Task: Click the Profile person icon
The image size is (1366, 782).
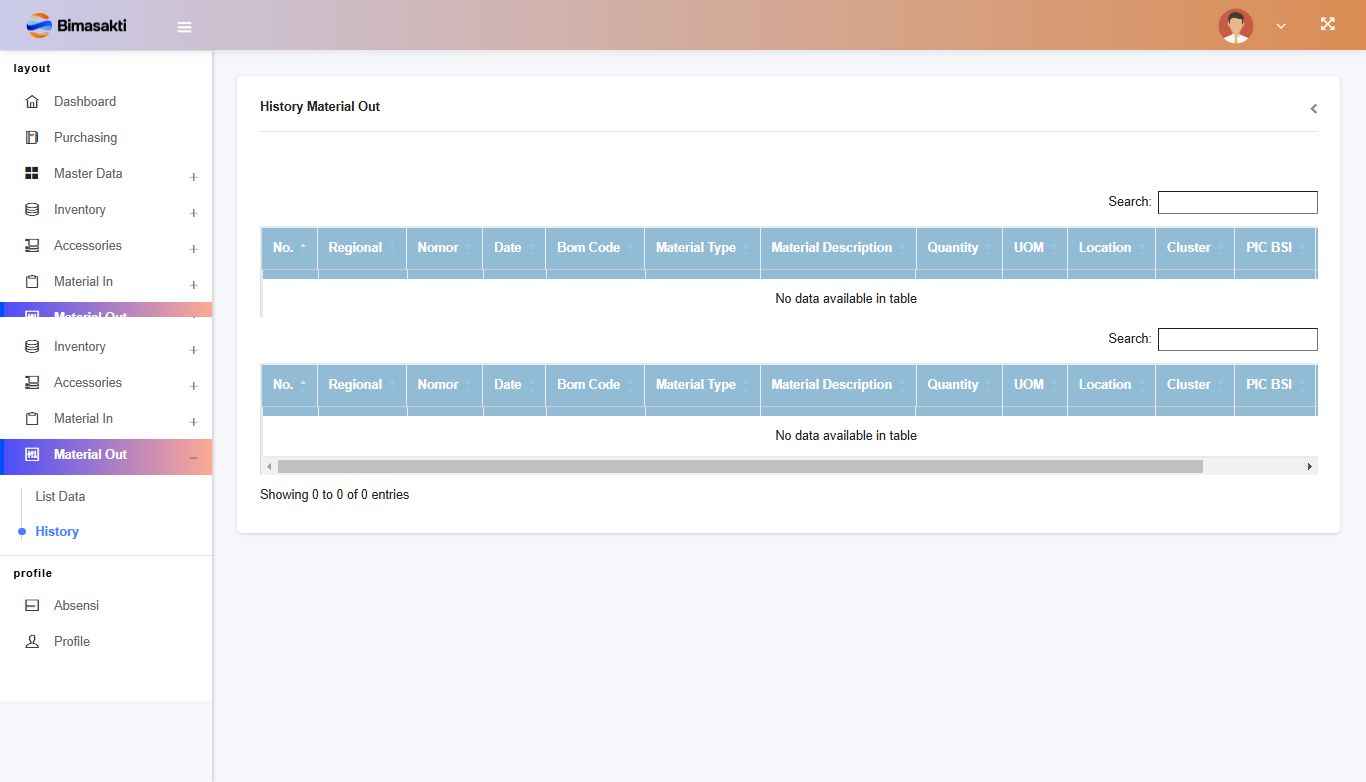Action: coord(32,642)
